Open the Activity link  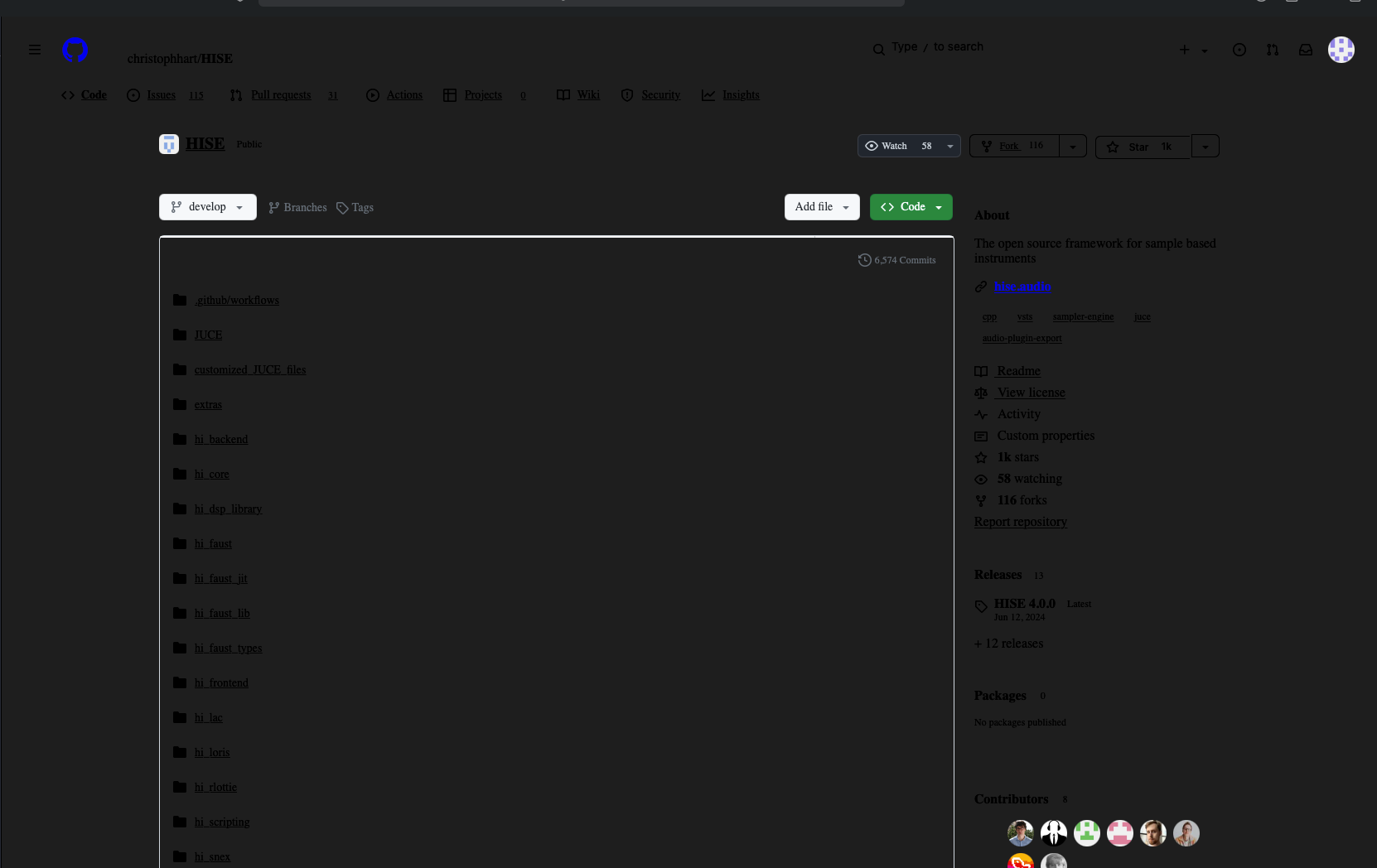click(1008, 414)
